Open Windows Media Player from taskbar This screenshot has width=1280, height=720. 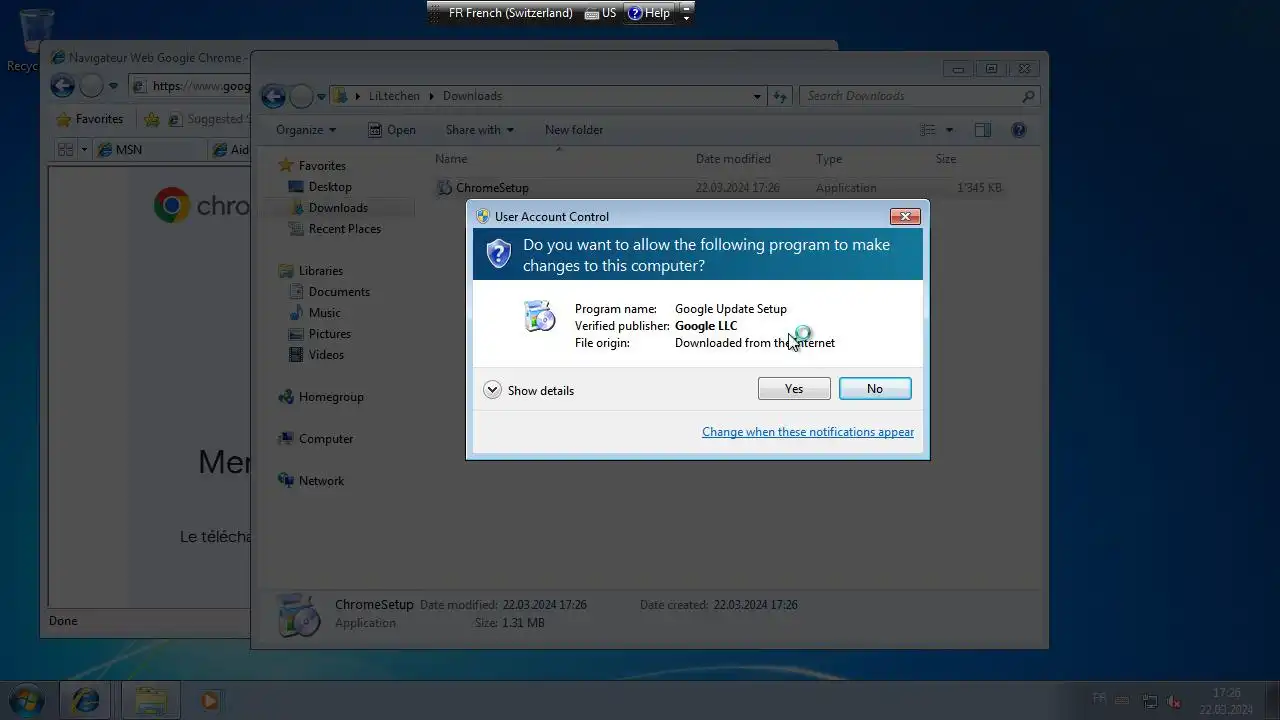(209, 700)
